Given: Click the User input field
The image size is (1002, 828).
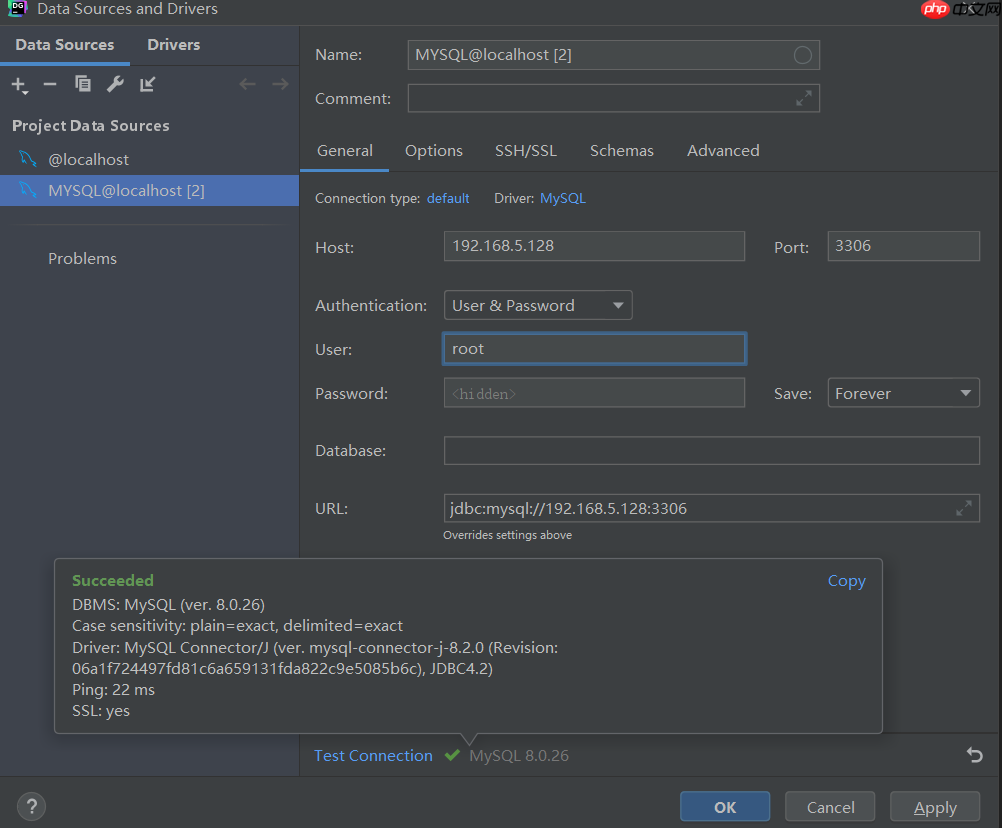Looking at the screenshot, I should [594, 349].
